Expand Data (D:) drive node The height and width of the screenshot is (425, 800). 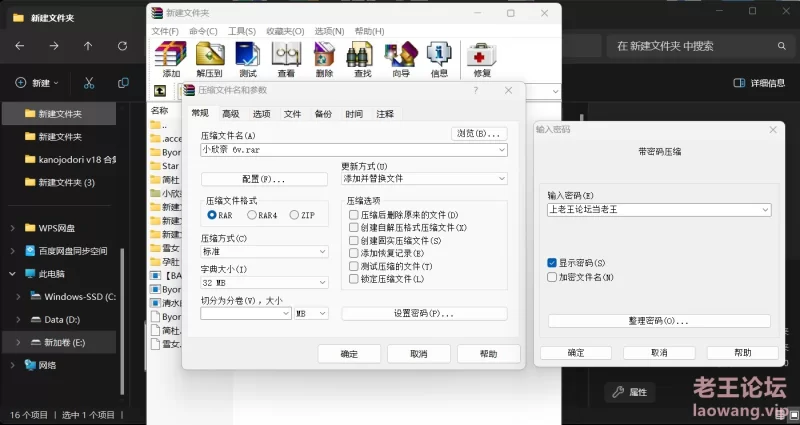tap(18, 320)
